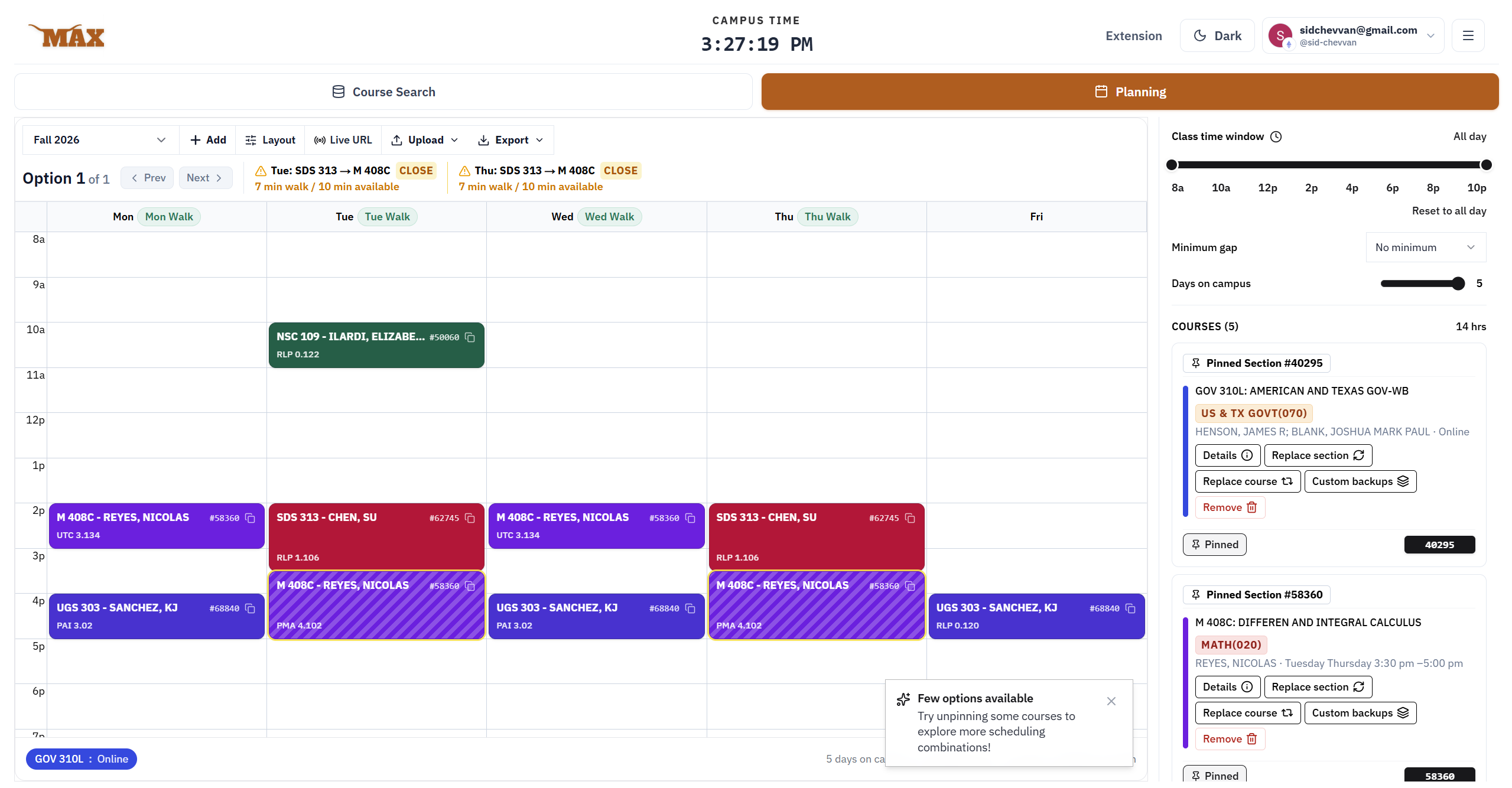This screenshot has height=788, width=1512.
Task: Open the hamburger menu in header
Action: [1468, 35]
